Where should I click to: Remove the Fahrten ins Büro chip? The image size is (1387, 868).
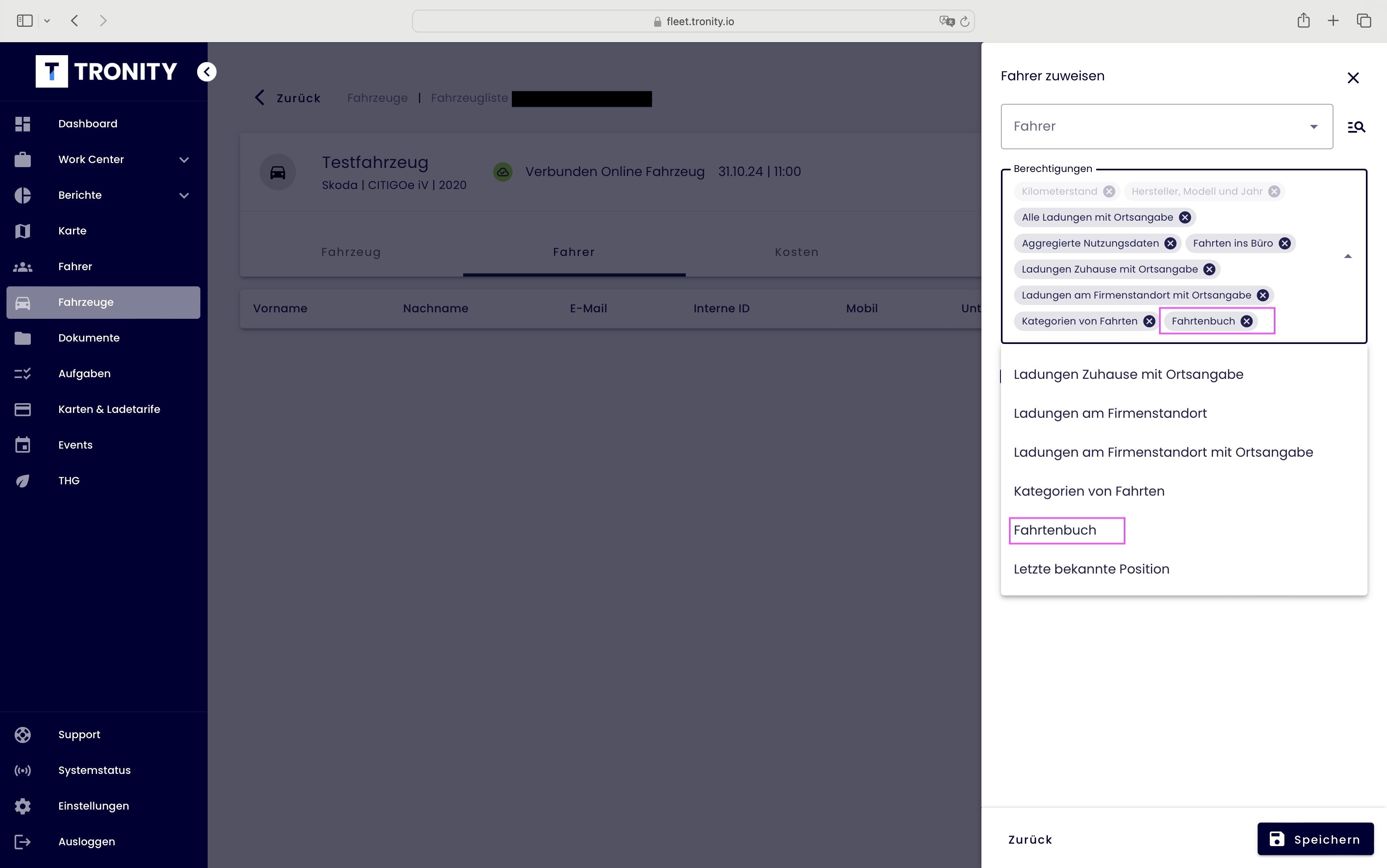(x=1285, y=243)
